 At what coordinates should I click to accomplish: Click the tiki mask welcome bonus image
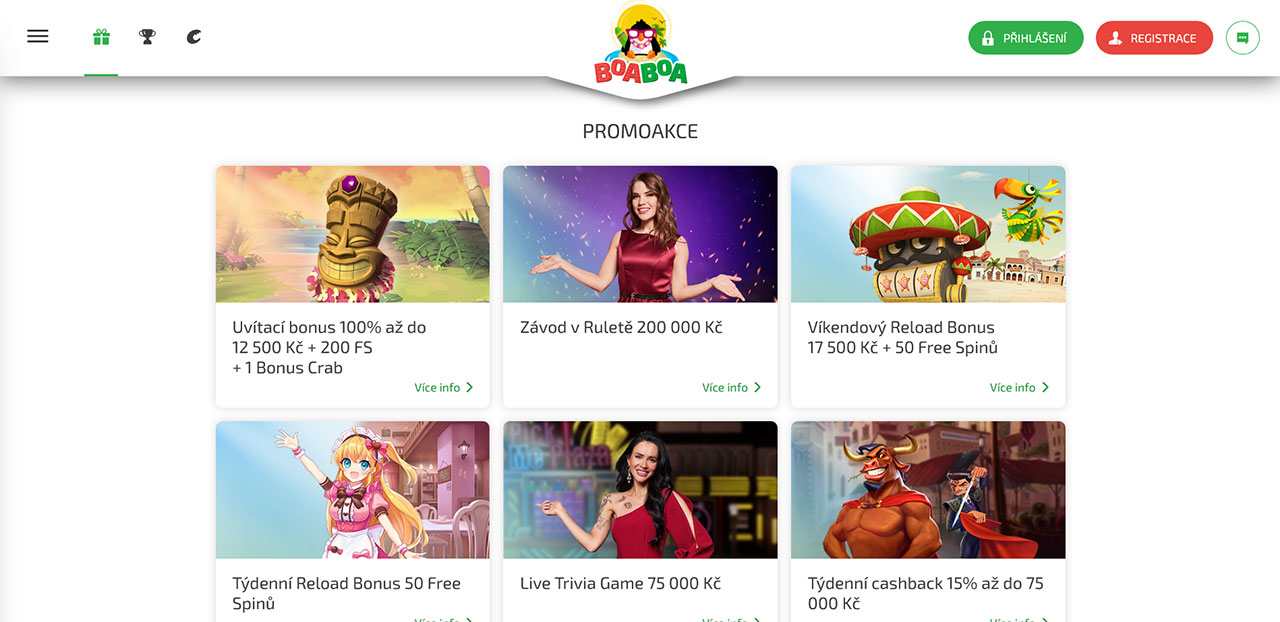353,234
